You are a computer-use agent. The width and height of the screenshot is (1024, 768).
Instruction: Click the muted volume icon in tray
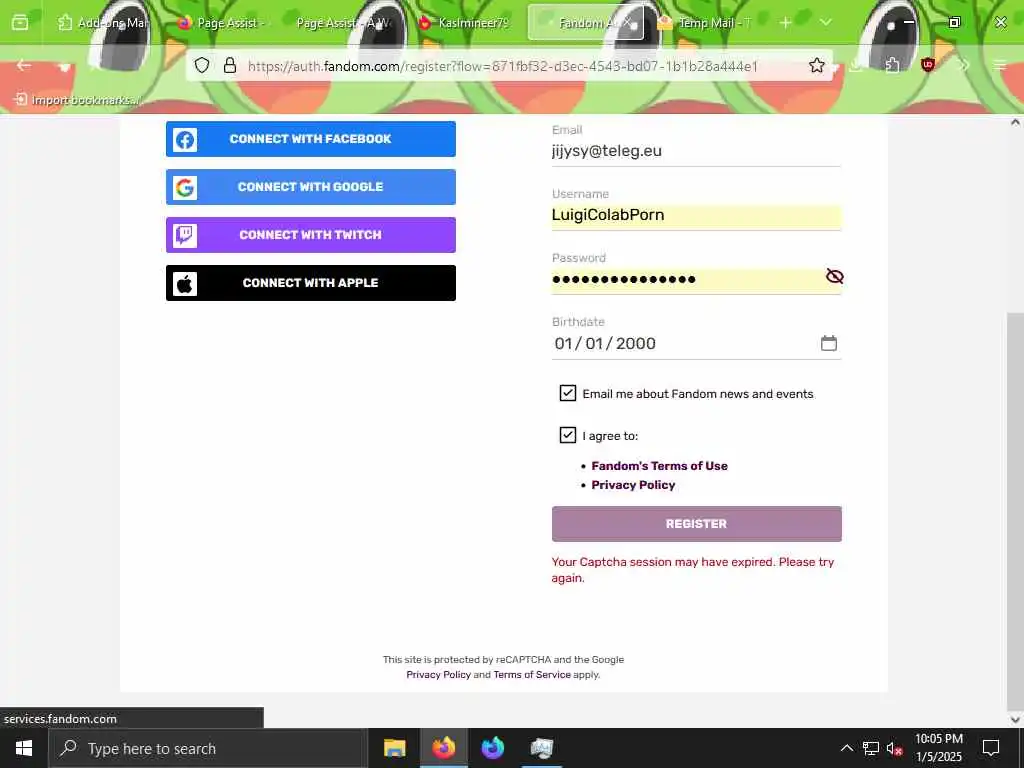[894, 748]
